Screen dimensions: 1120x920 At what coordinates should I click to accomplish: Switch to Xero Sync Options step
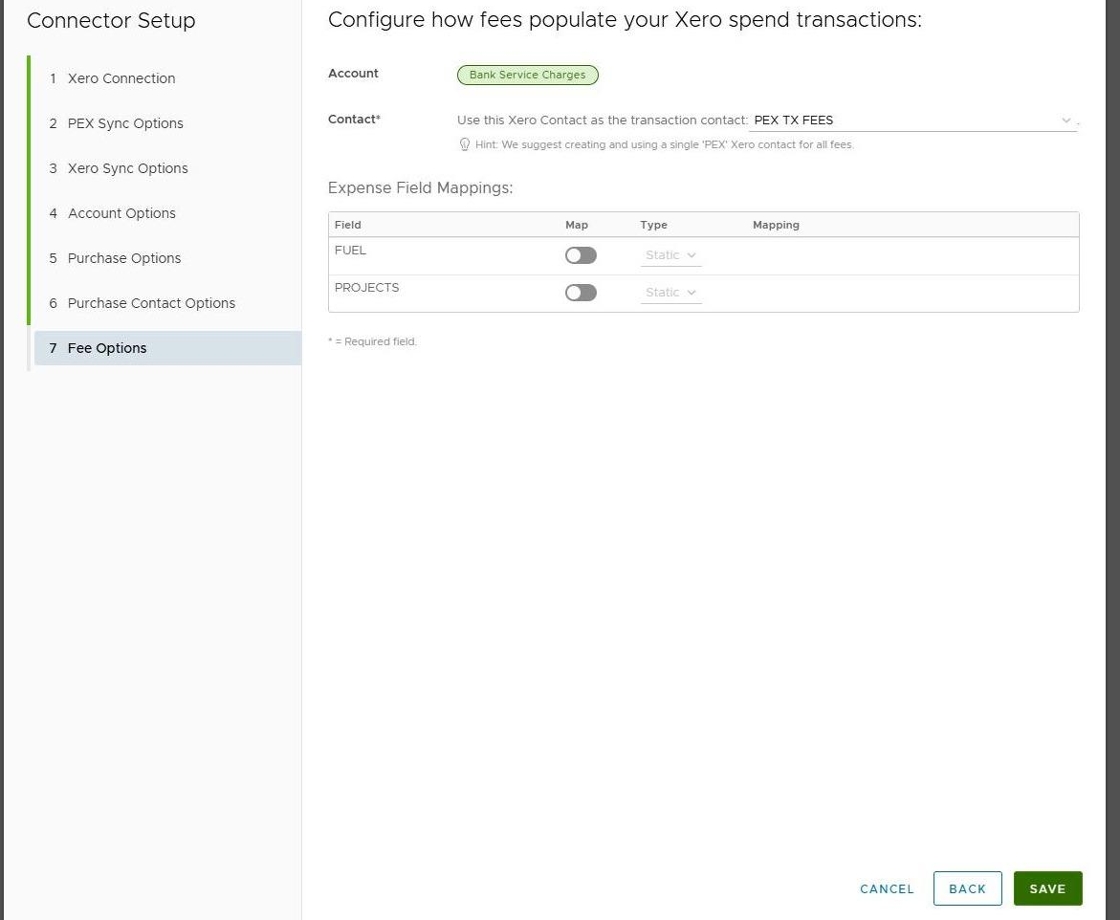click(x=127, y=169)
